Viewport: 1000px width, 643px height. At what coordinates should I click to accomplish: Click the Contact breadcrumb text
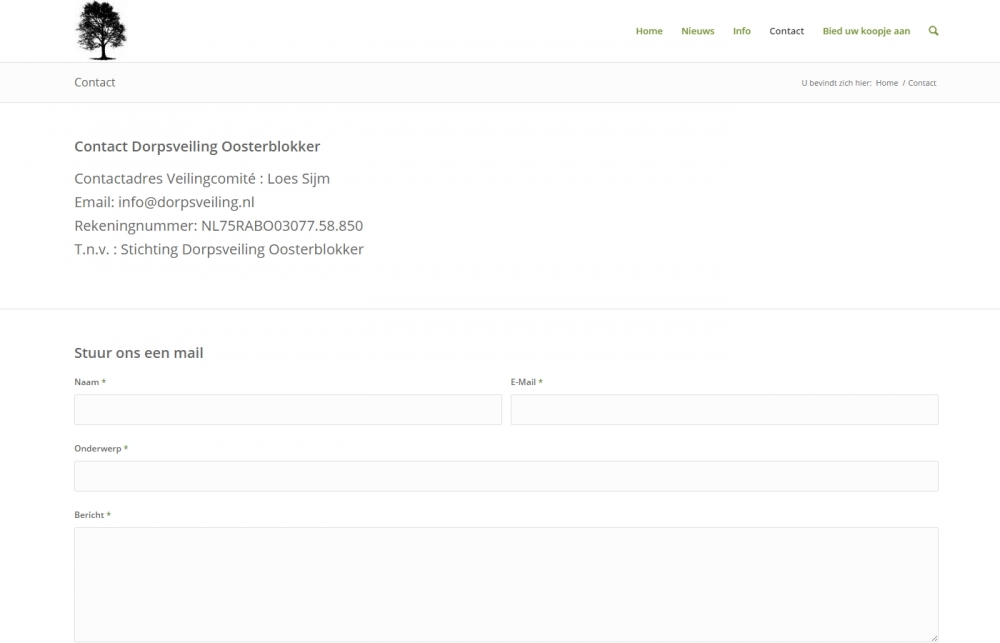pyautogui.click(x=922, y=83)
